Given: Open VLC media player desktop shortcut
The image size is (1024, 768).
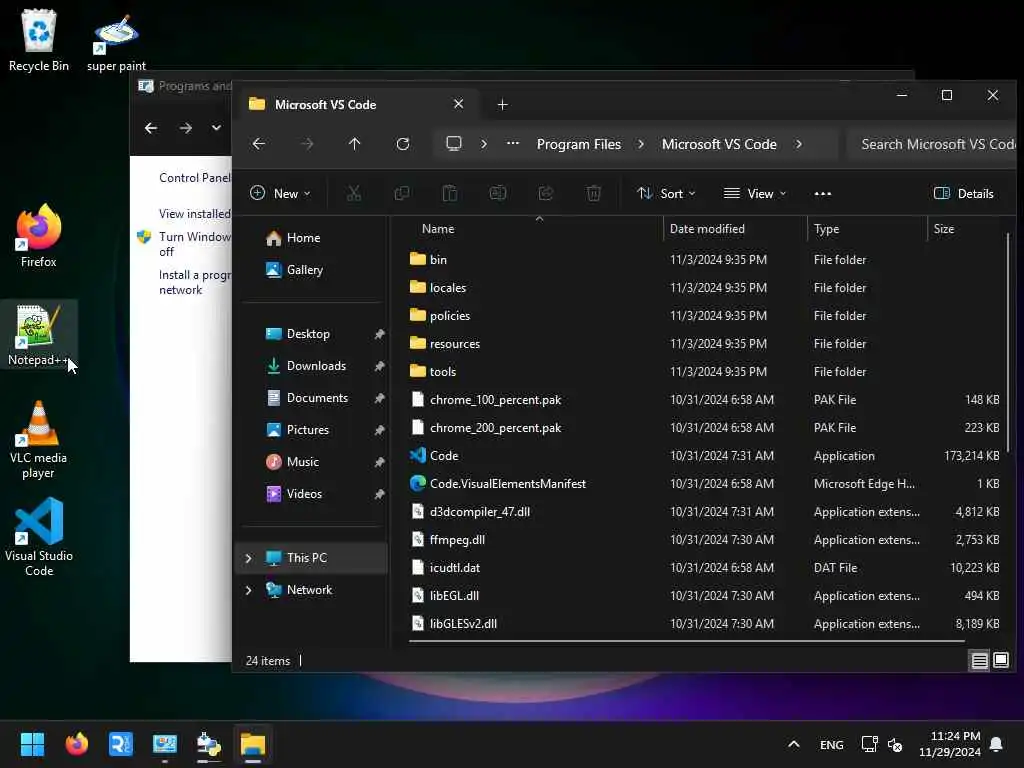Looking at the screenshot, I should 39,440.
